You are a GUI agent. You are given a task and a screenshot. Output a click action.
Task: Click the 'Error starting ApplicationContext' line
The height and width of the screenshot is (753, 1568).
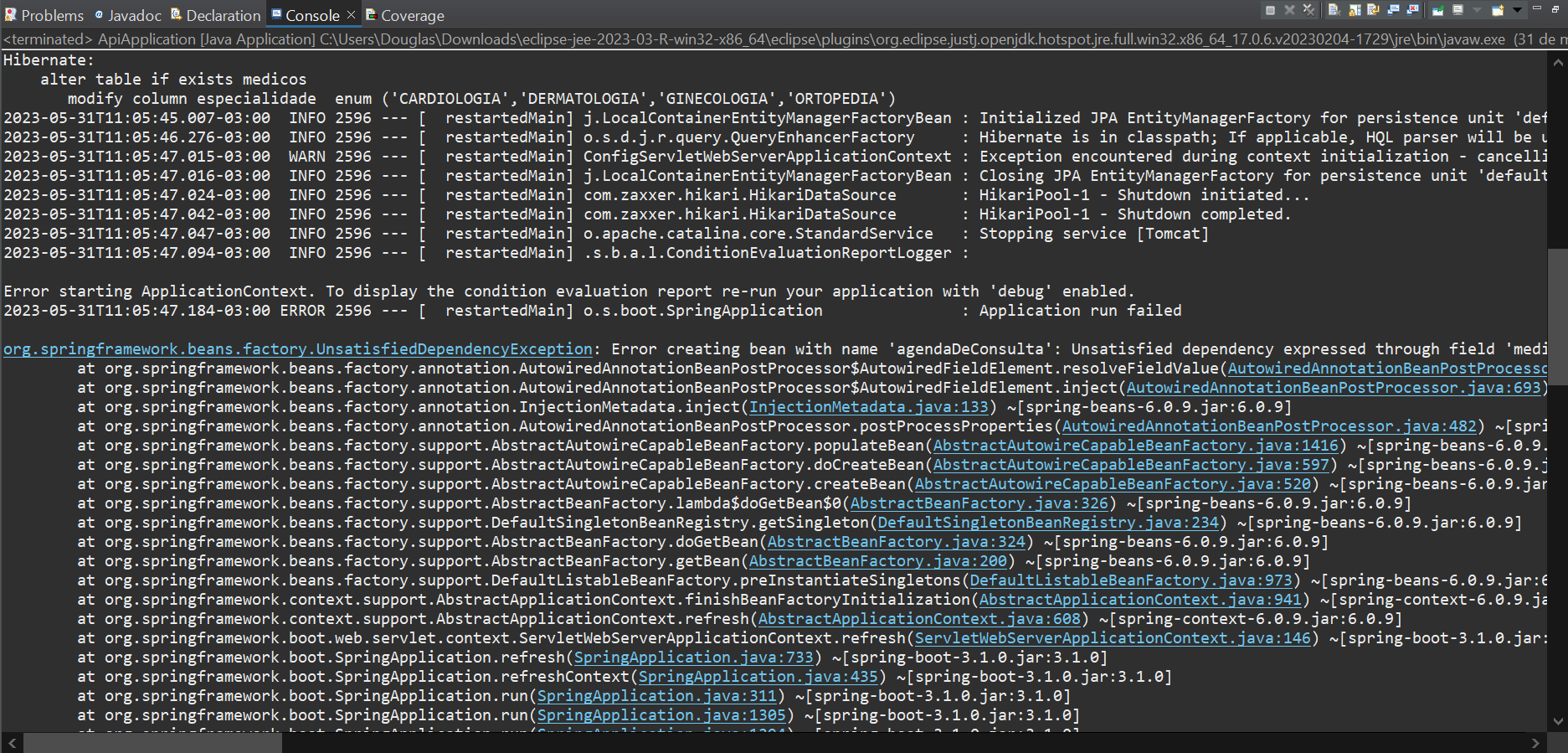pyautogui.click(x=569, y=291)
